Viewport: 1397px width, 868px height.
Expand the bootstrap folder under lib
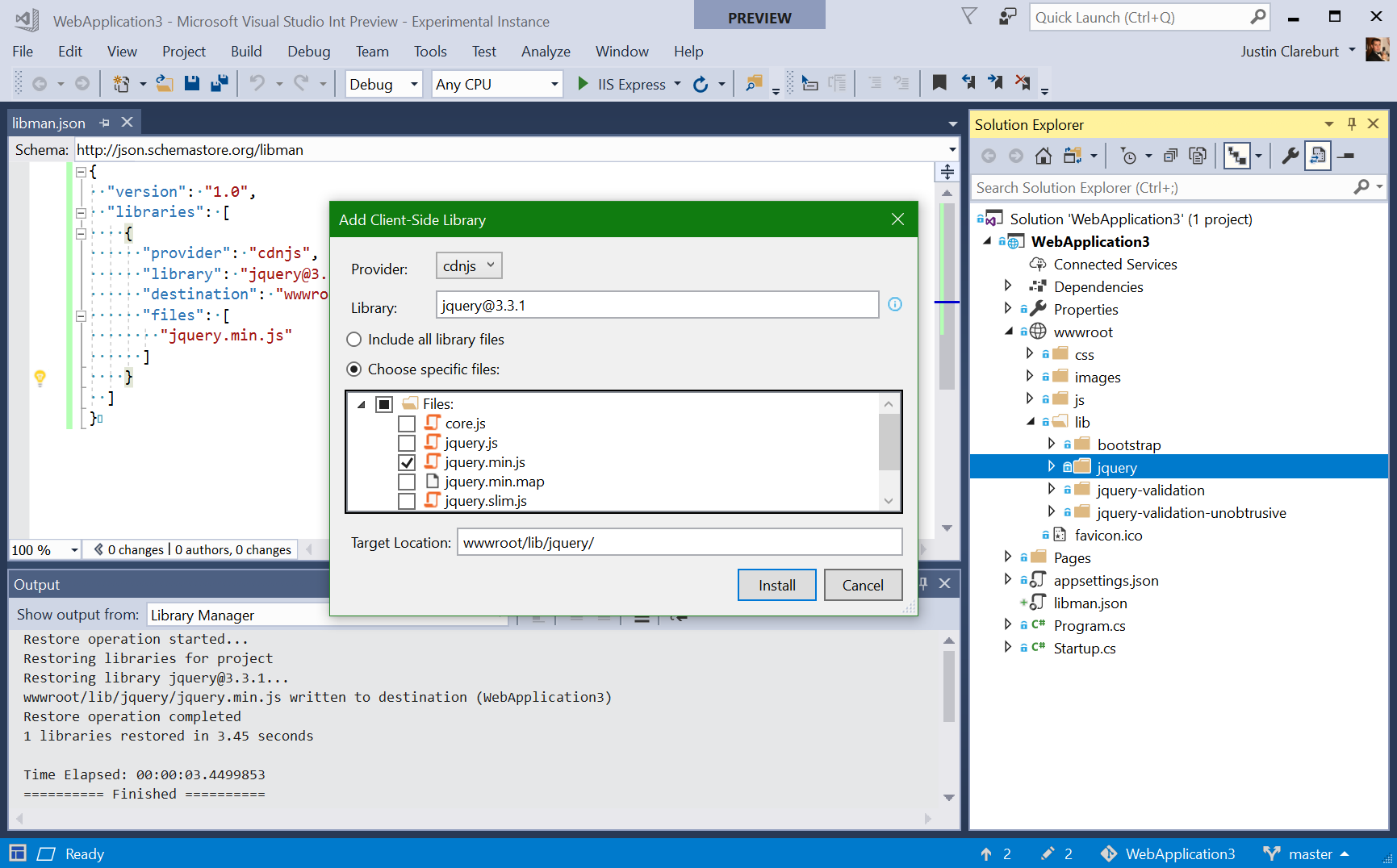pos(1052,444)
